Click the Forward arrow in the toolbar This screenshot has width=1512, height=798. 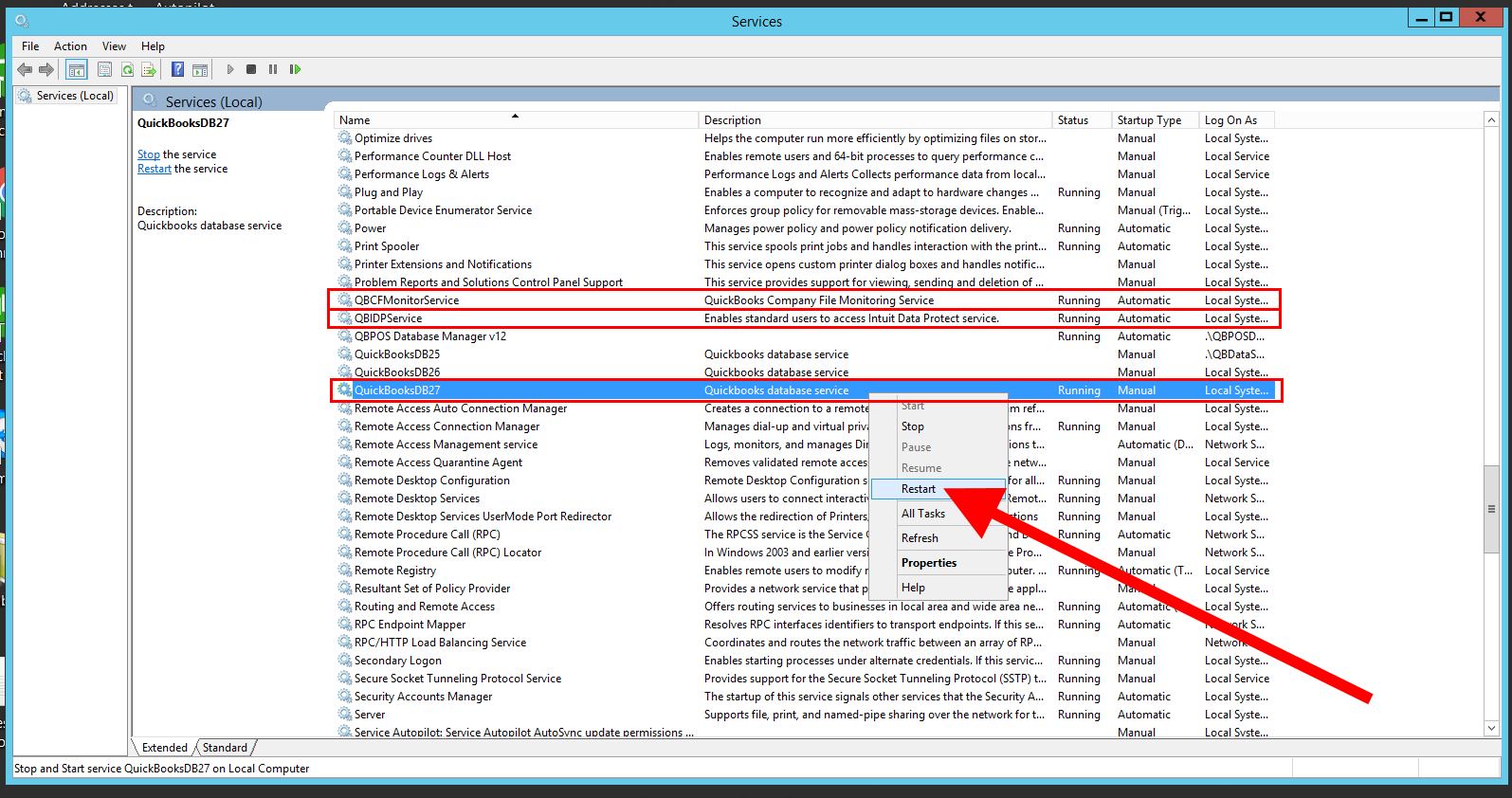tap(46, 69)
